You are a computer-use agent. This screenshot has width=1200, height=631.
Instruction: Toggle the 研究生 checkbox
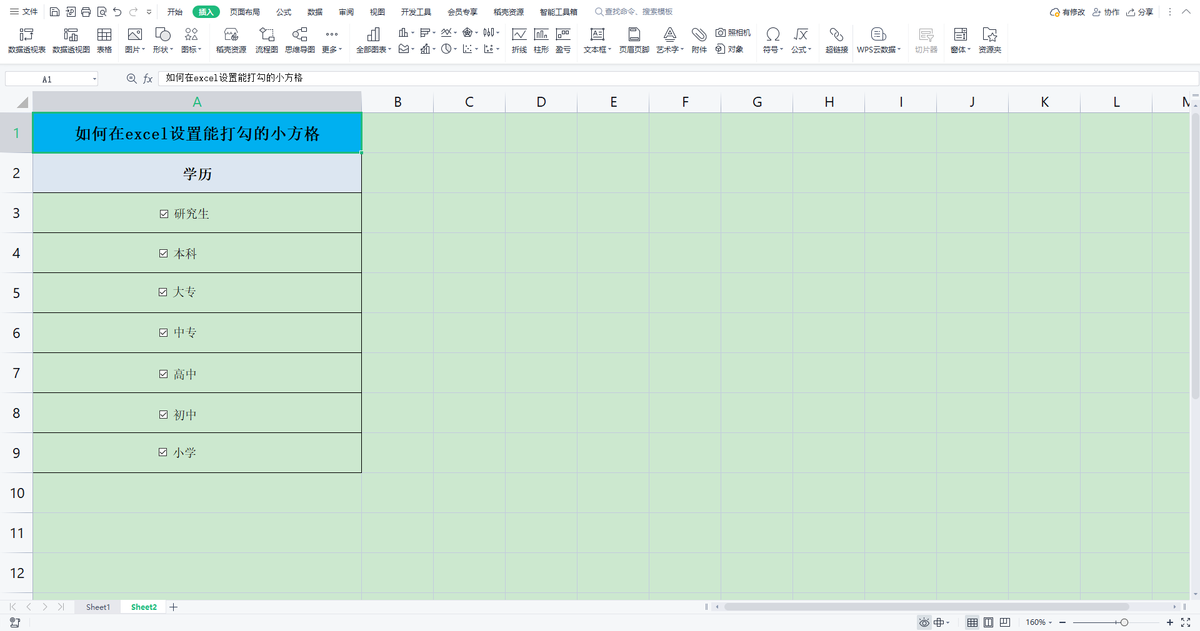pyautogui.click(x=164, y=213)
